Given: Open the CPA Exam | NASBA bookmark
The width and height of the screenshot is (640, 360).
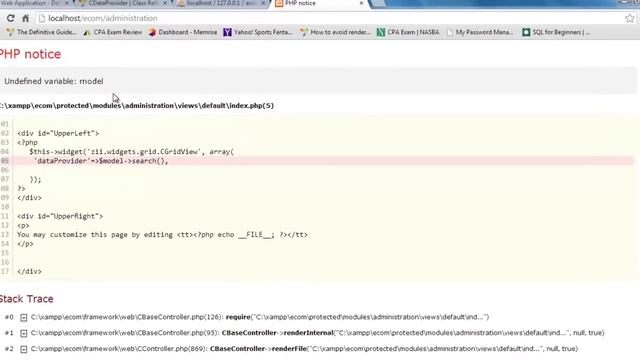Looking at the screenshot, I should click(x=408, y=32).
